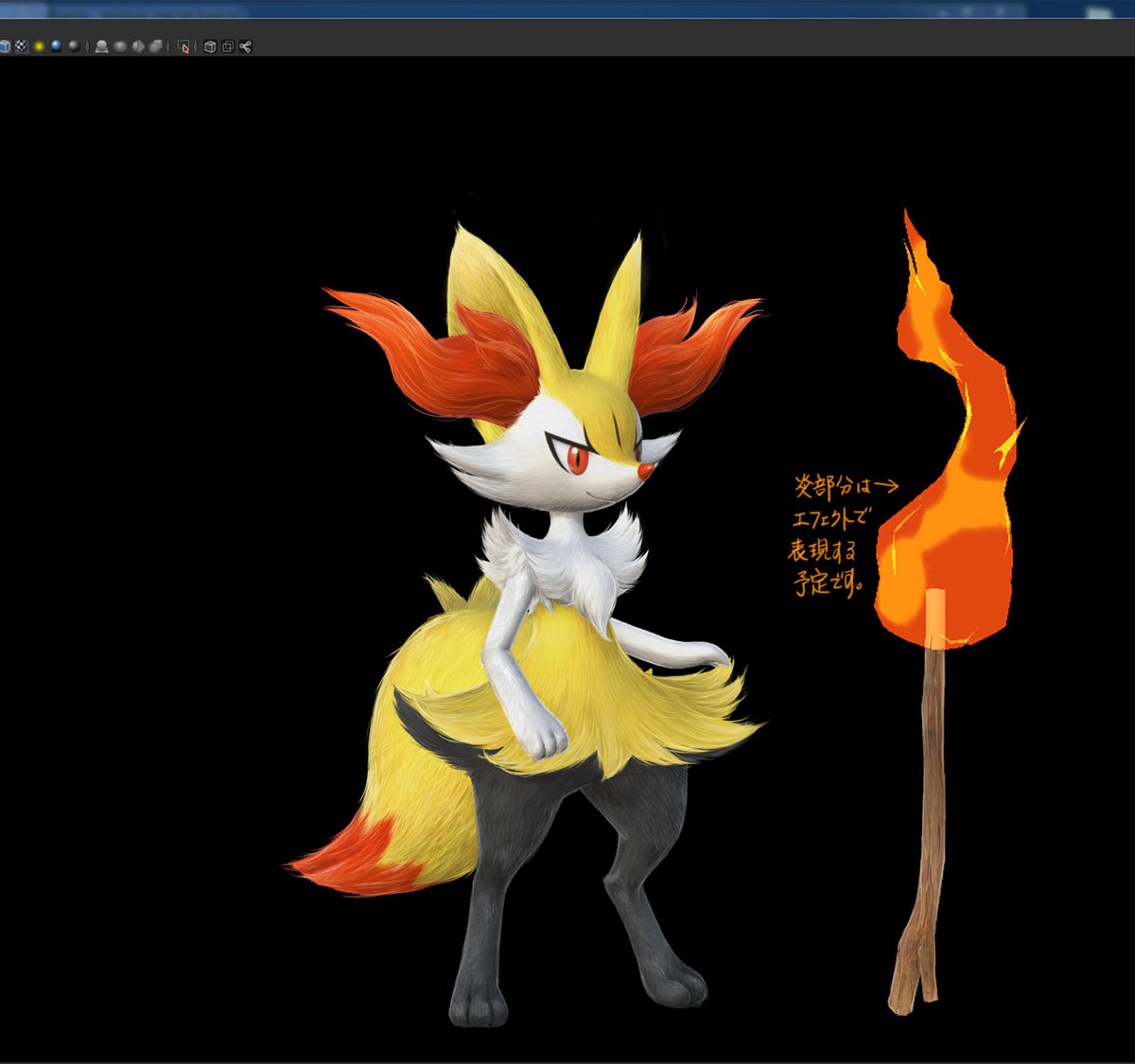The height and width of the screenshot is (1064, 1135).
Task: Click the half-split sphere icon
Action: pos(138,46)
